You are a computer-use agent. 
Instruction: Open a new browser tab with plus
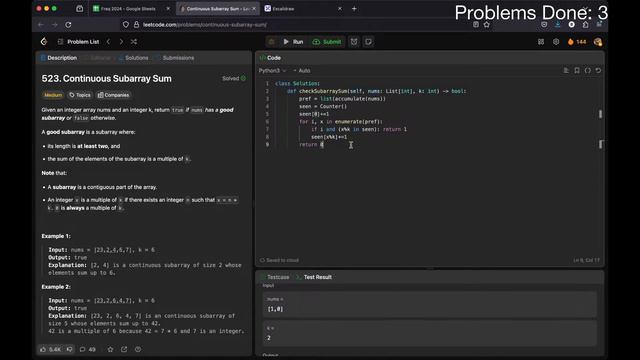click(x=354, y=9)
